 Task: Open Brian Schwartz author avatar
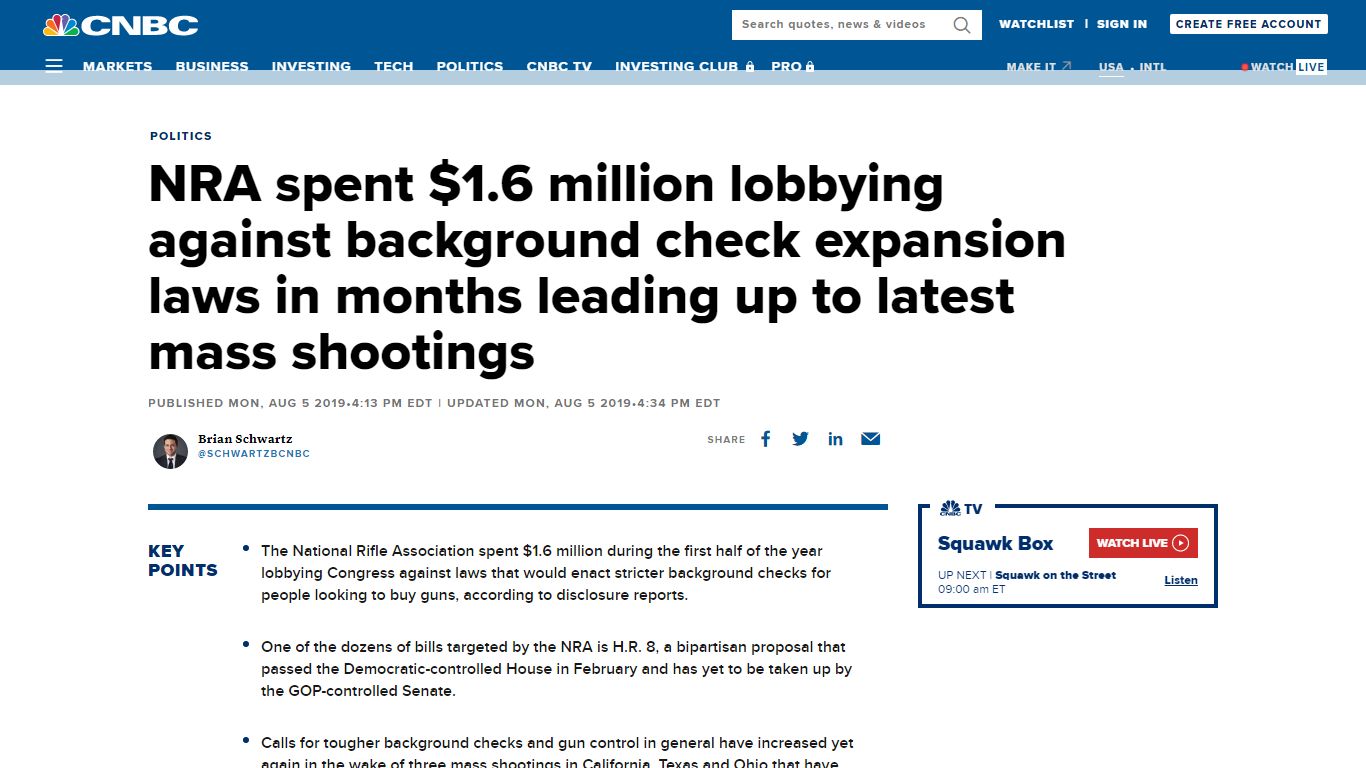170,451
